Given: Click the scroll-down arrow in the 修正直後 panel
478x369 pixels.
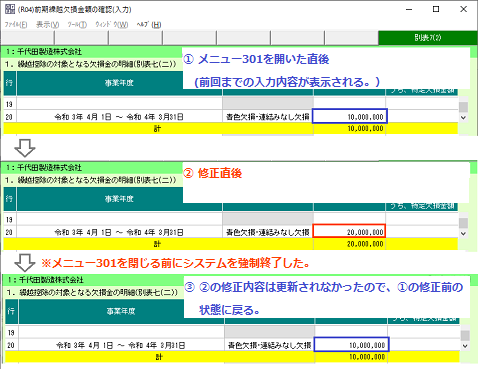Looking at the screenshot, I should point(463,234).
